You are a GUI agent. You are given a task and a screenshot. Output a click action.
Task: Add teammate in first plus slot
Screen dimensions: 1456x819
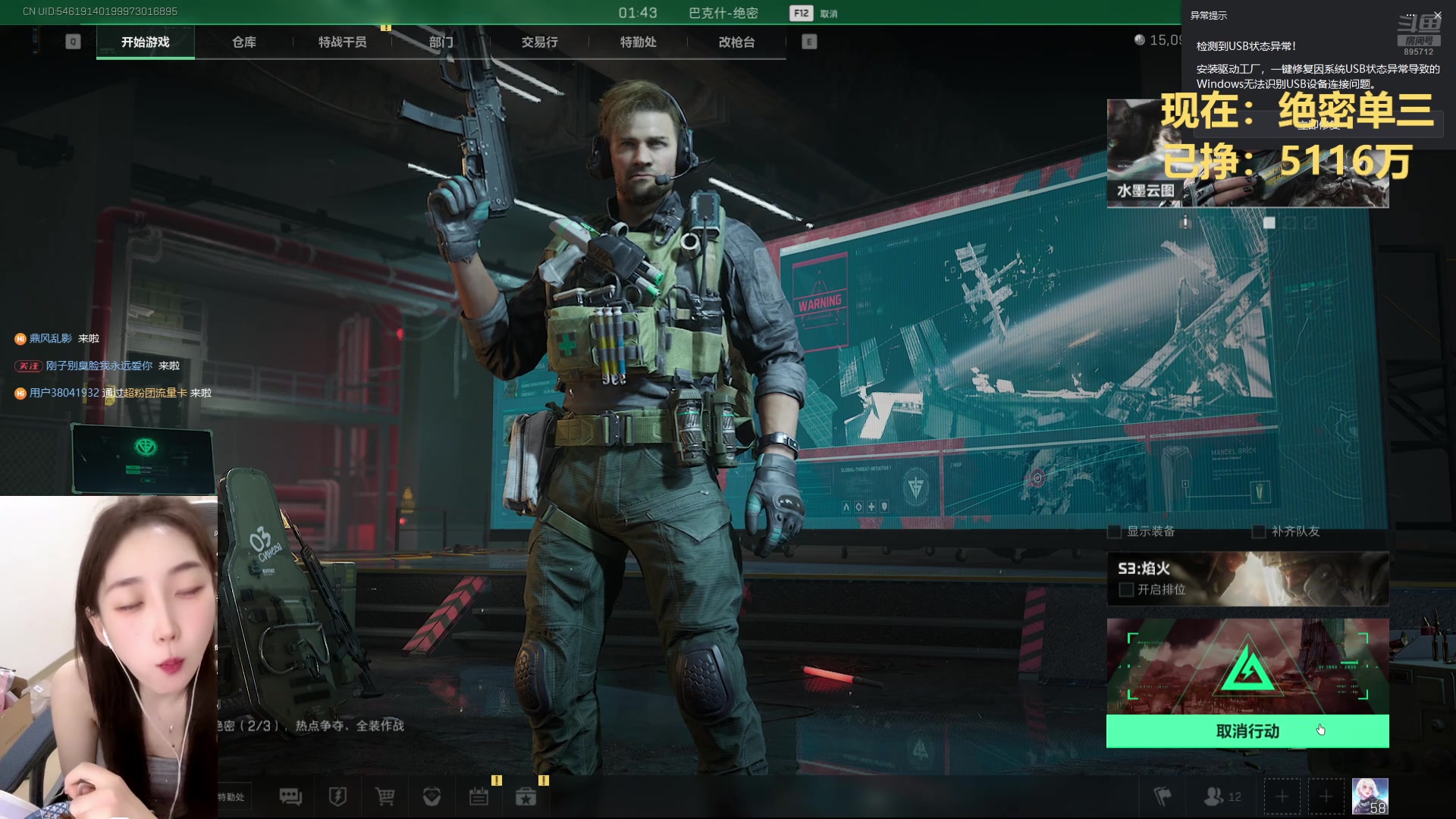pos(1282,796)
